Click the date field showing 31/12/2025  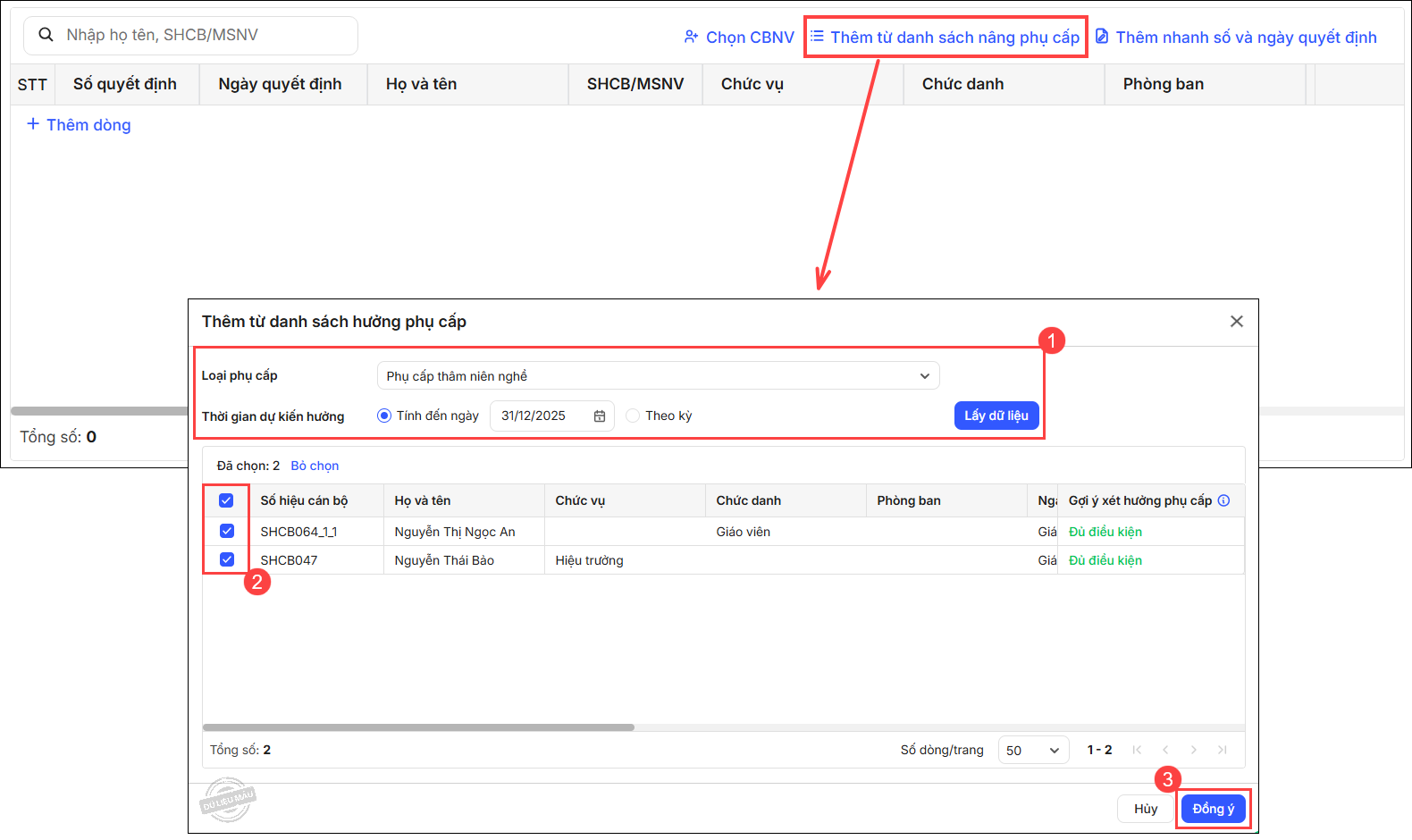(x=552, y=416)
